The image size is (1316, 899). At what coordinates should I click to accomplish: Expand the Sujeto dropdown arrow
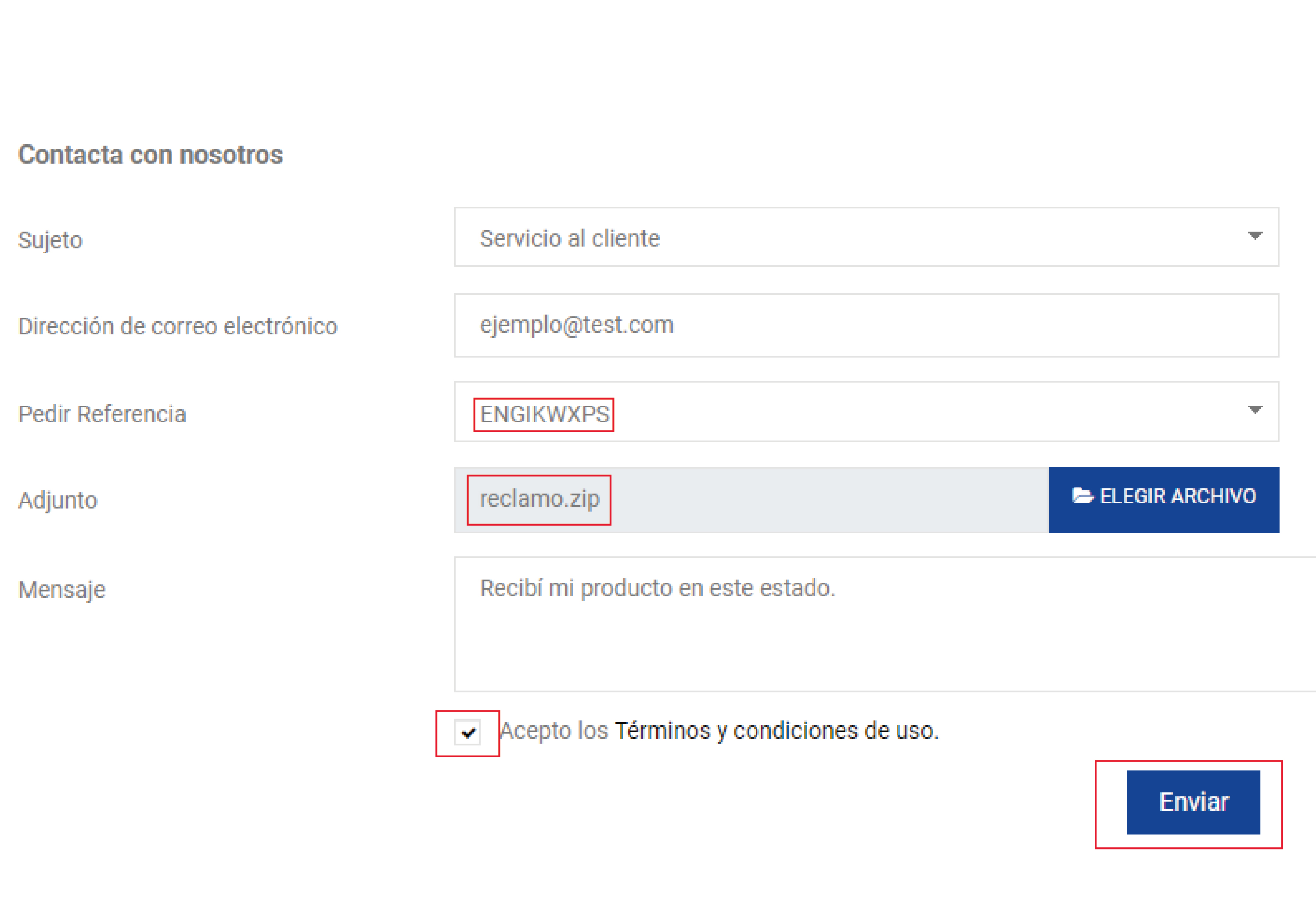tap(1255, 236)
